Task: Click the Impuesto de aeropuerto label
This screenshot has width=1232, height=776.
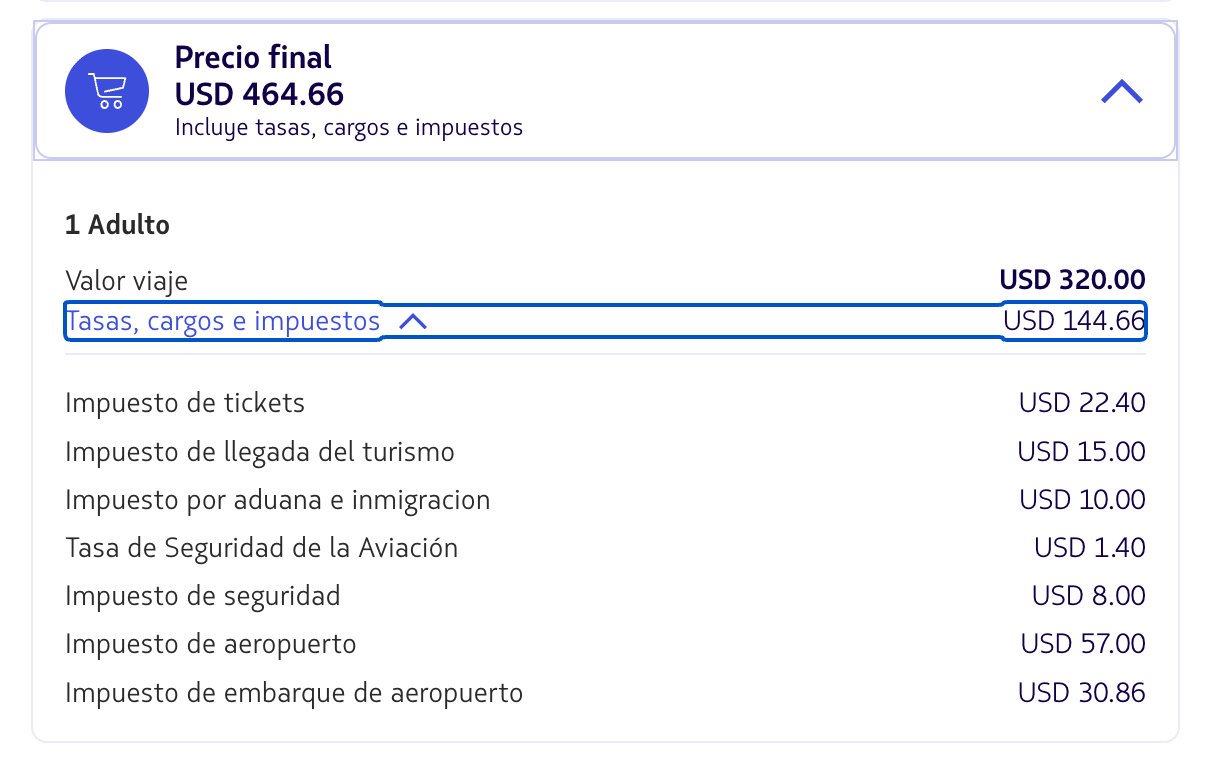Action: pyautogui.click(x=211, y=644)
